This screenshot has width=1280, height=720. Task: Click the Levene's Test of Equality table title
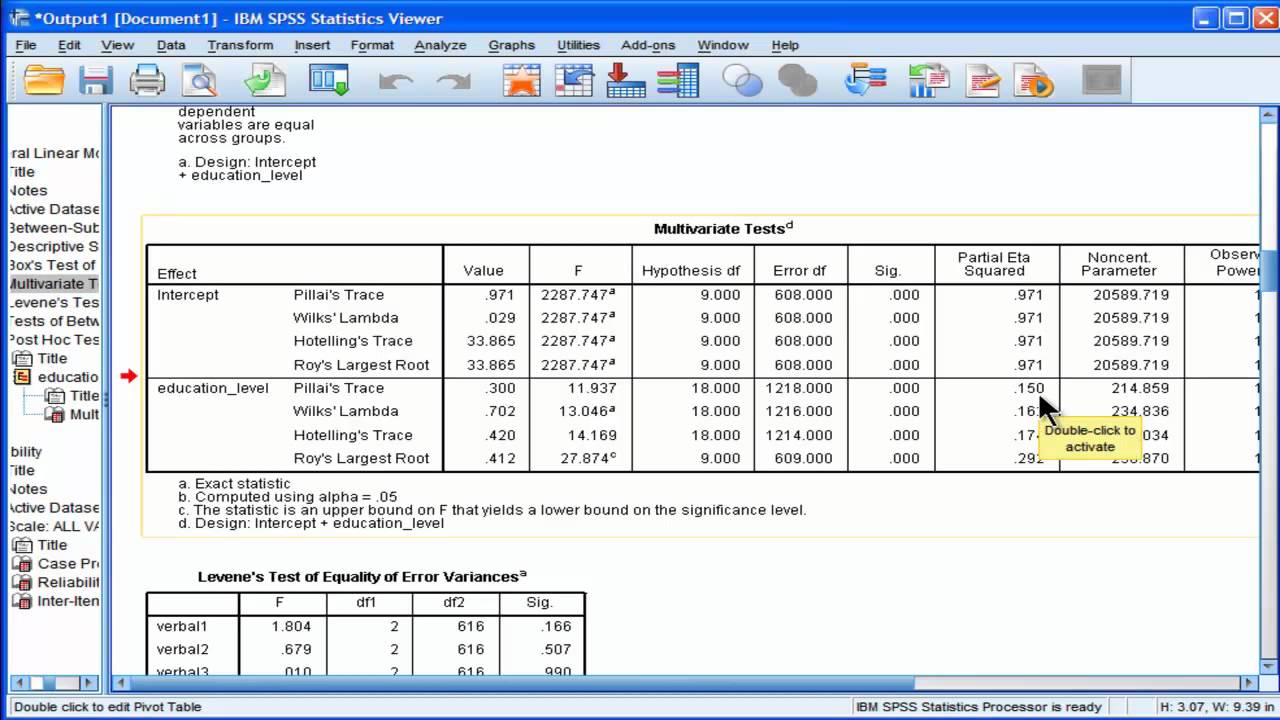pos(362,576)
